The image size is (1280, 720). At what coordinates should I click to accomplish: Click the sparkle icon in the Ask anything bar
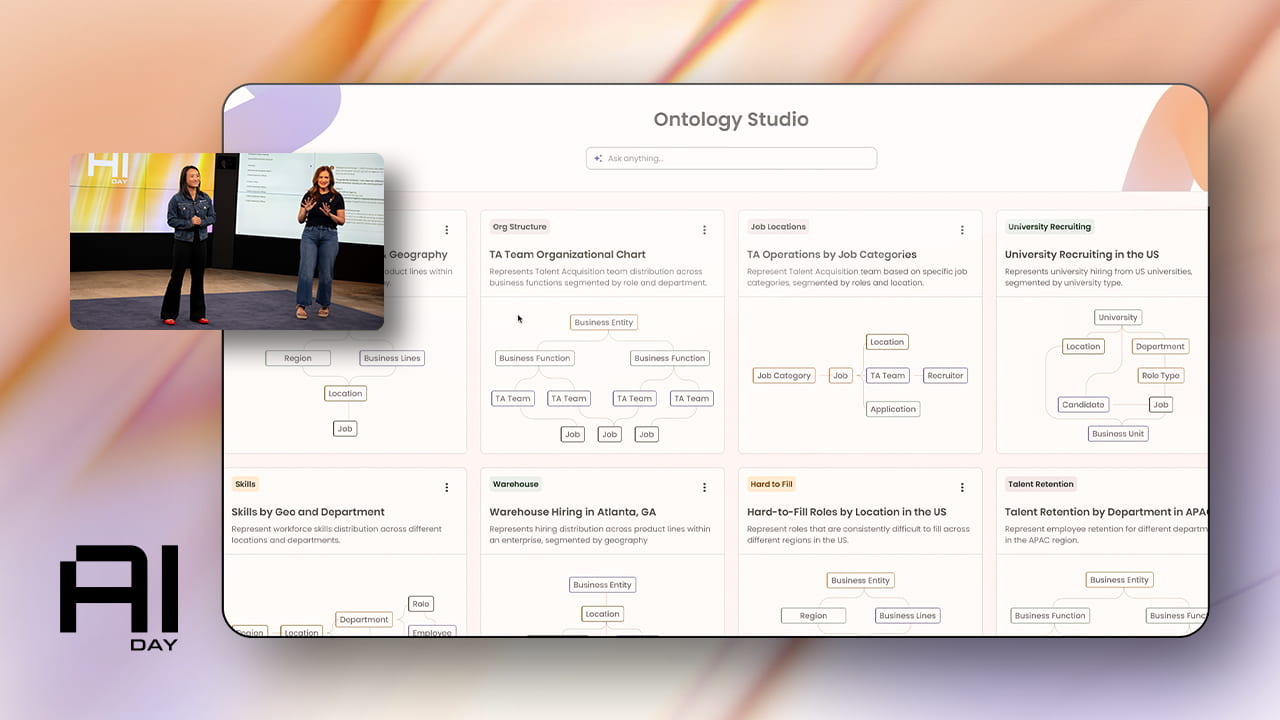pos(598,158)
